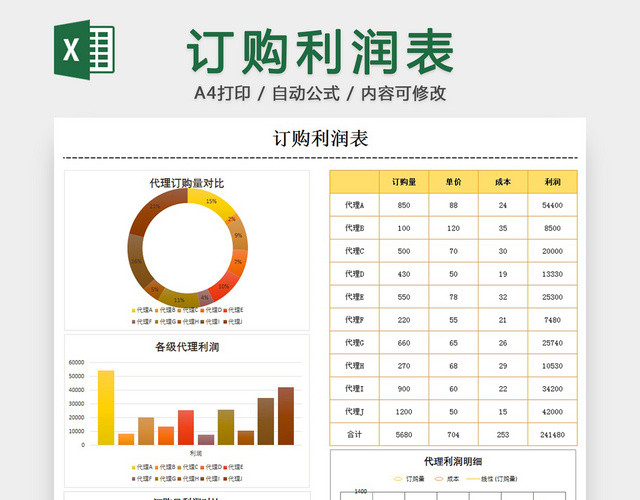This screenshot has width=640, height=500.
Task: Select total unit price cell 704
Action: 453,435
